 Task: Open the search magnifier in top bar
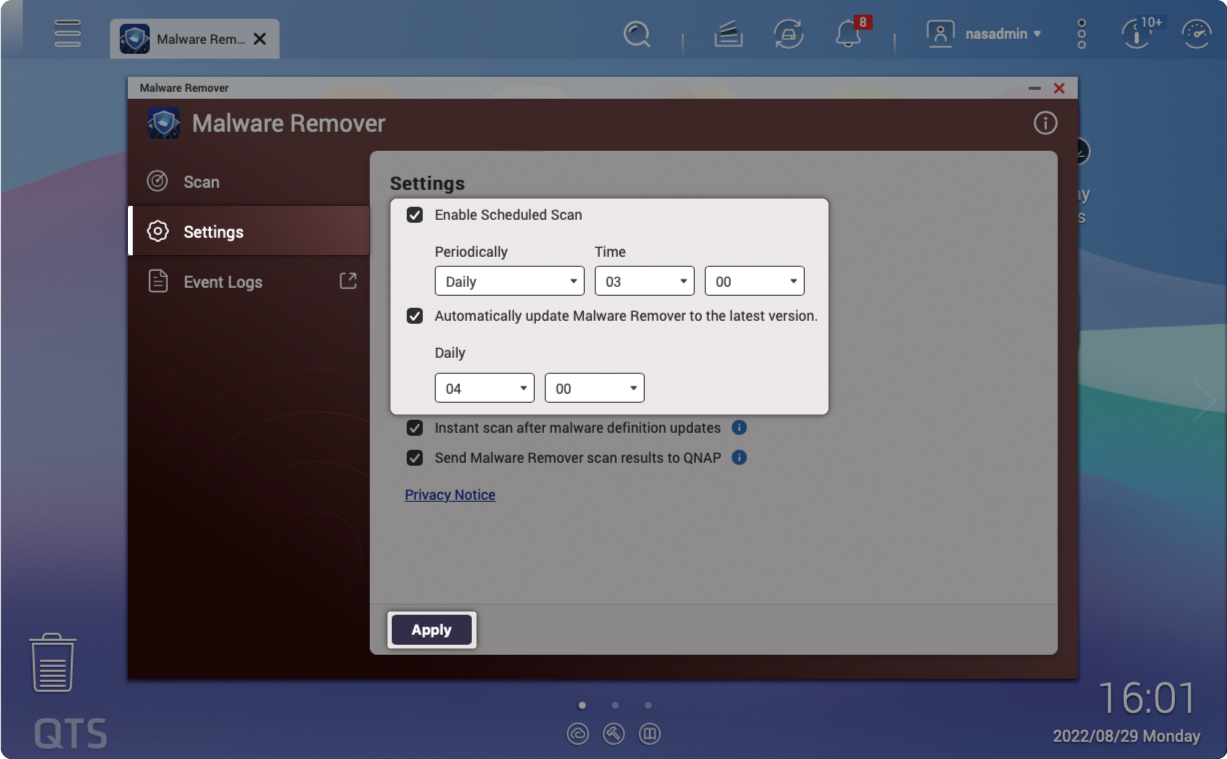[x=636, y=34]
